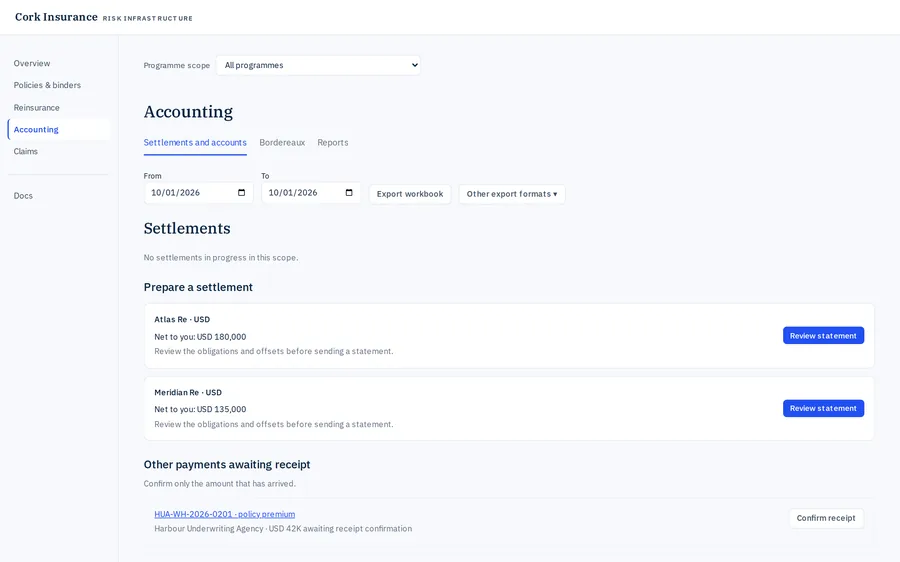Select the Settlements and accounts tab
The width and height of the screenshot is (900, 562).
195,142
